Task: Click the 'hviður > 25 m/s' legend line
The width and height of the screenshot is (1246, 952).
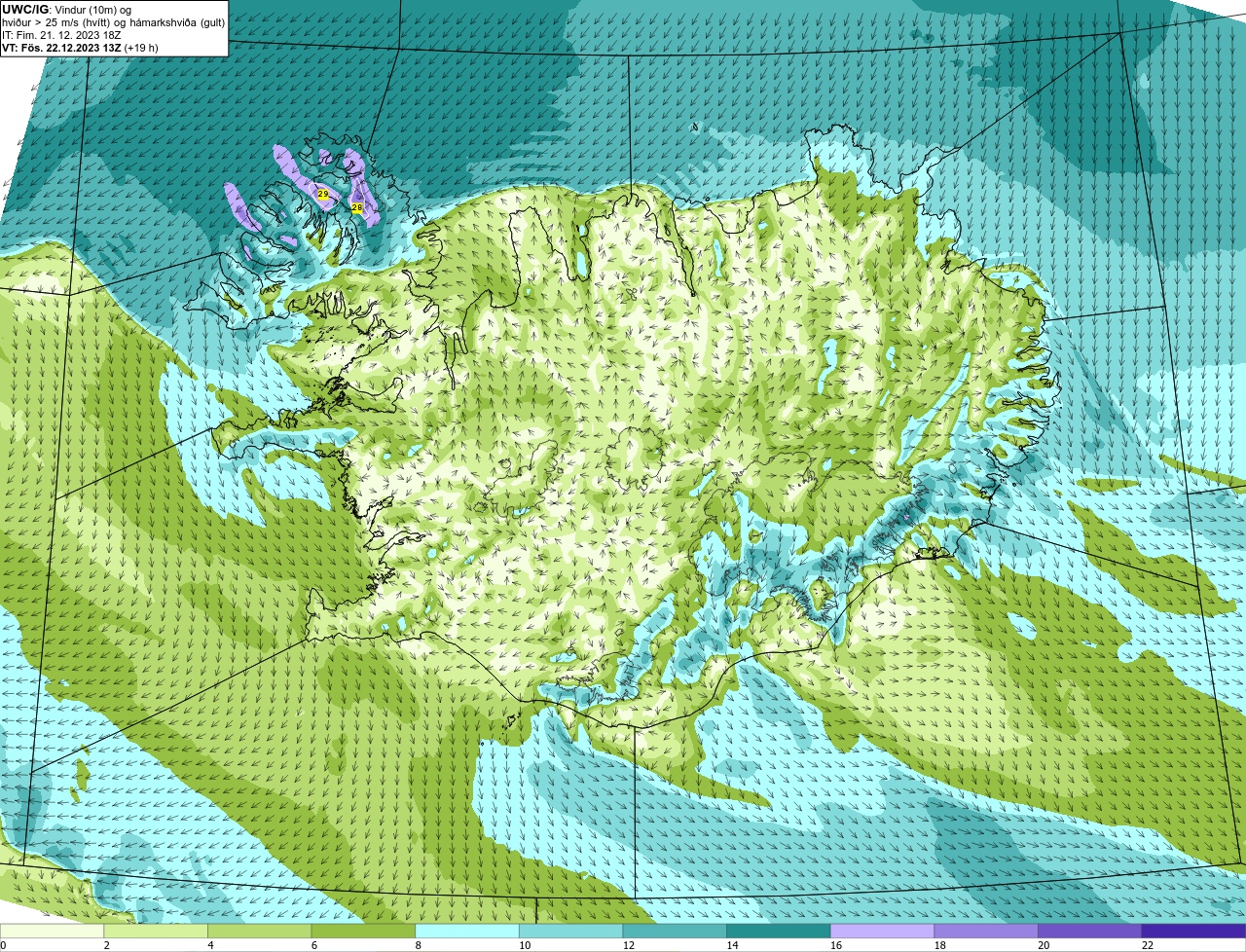Action: (114, 22)
